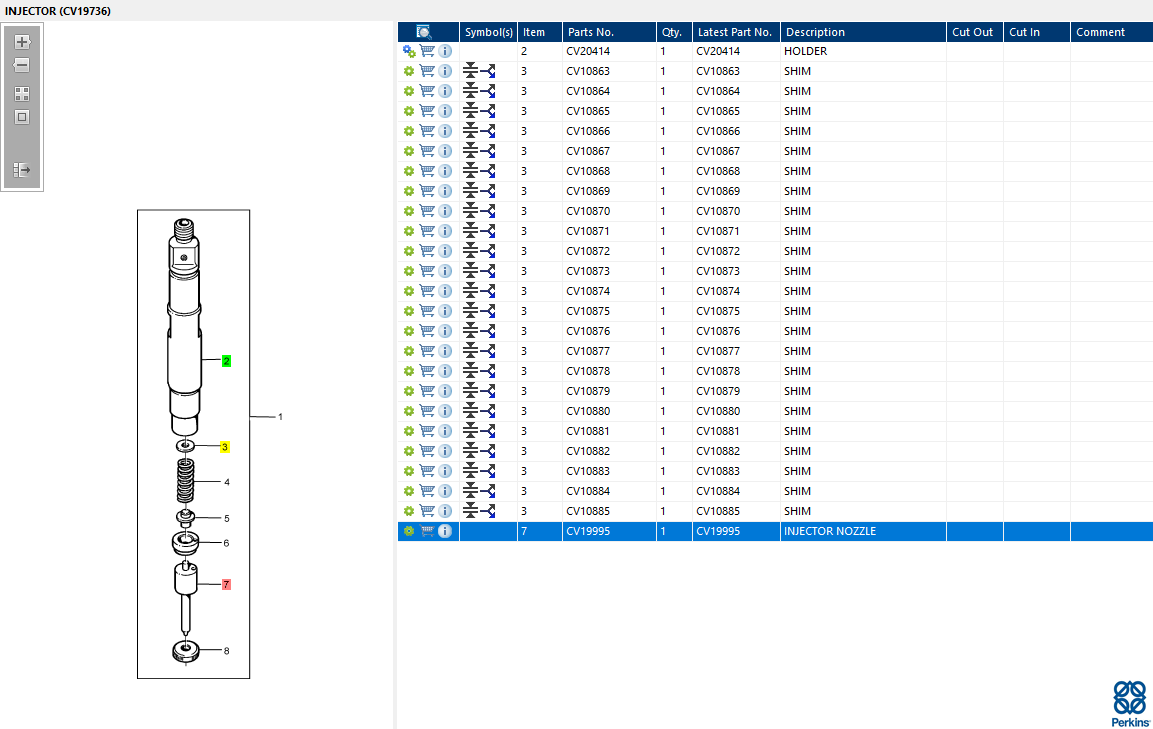Click callout 5 on the diagram
The width and height of the screenshot is (1153, 729).
226,519
